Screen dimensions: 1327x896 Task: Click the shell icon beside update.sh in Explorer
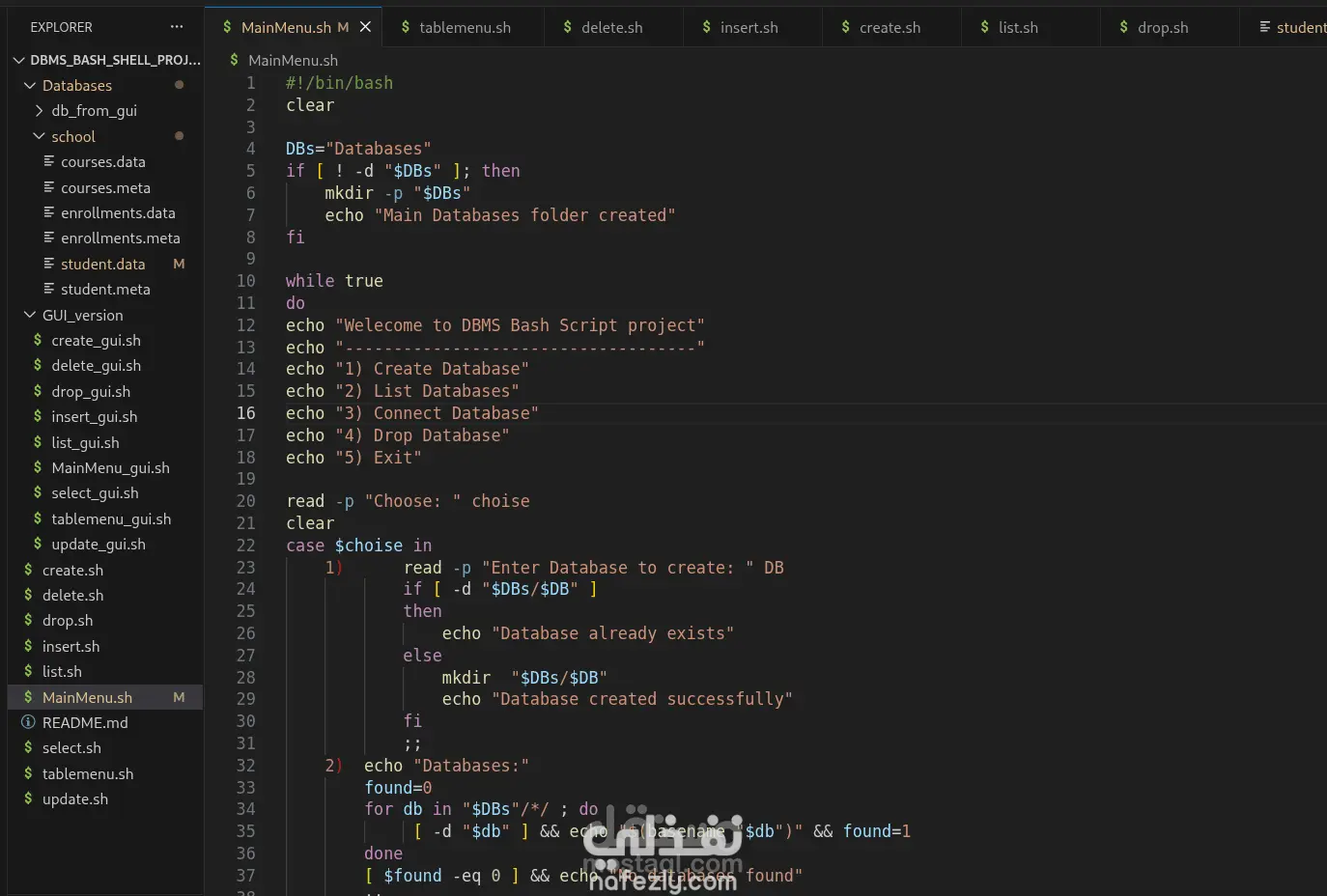[x=28, y=798]
